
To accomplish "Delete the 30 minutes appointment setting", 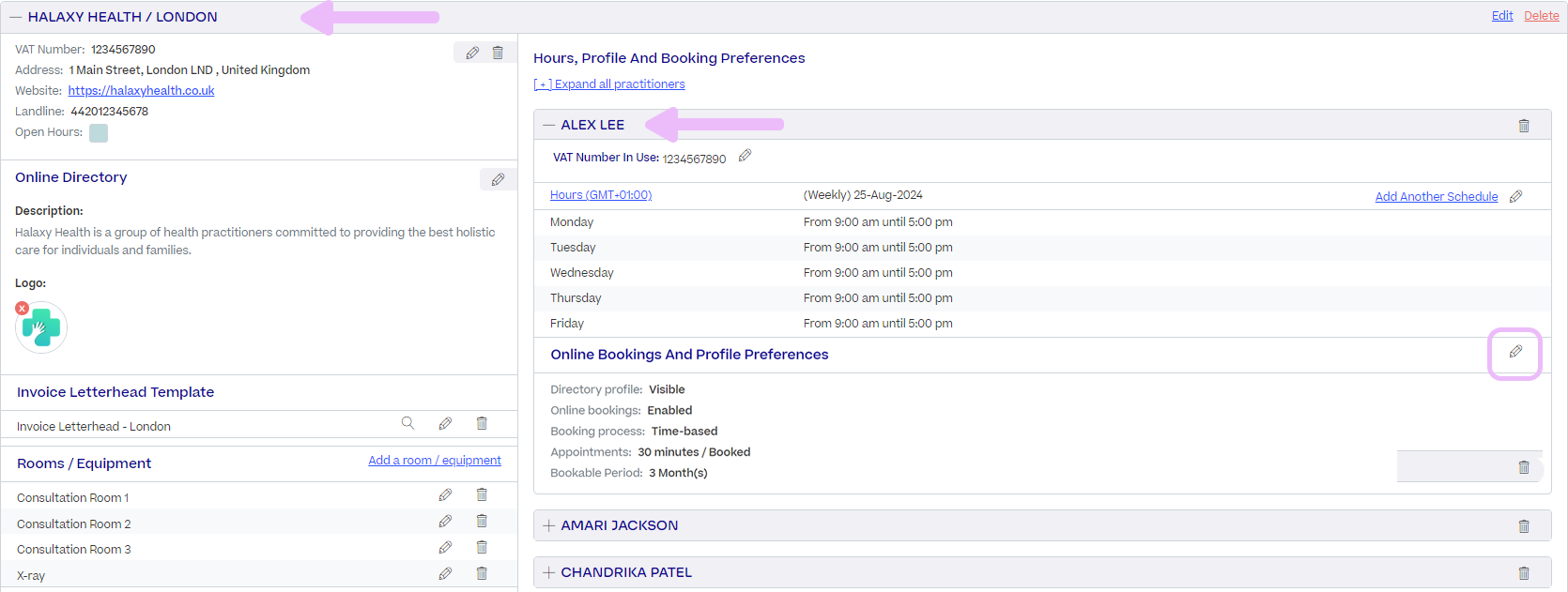I will tap(1524, 467).
